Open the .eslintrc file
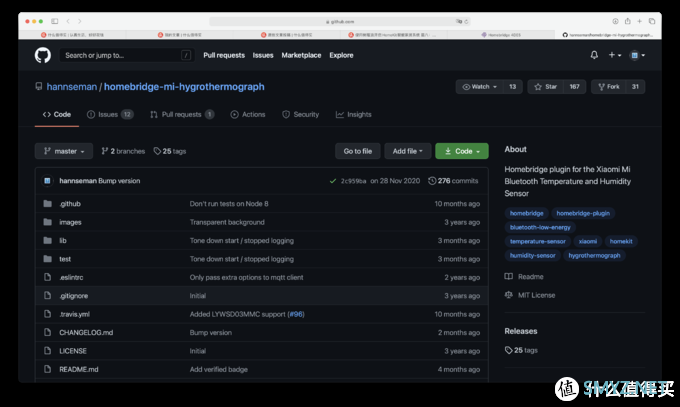Screen dimensions: 680x407 [x=71, y=277]
